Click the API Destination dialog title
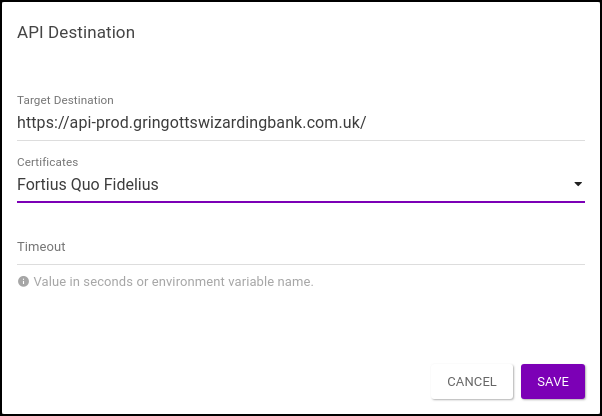This screenshot has width=602, height=416. point(76,32)
